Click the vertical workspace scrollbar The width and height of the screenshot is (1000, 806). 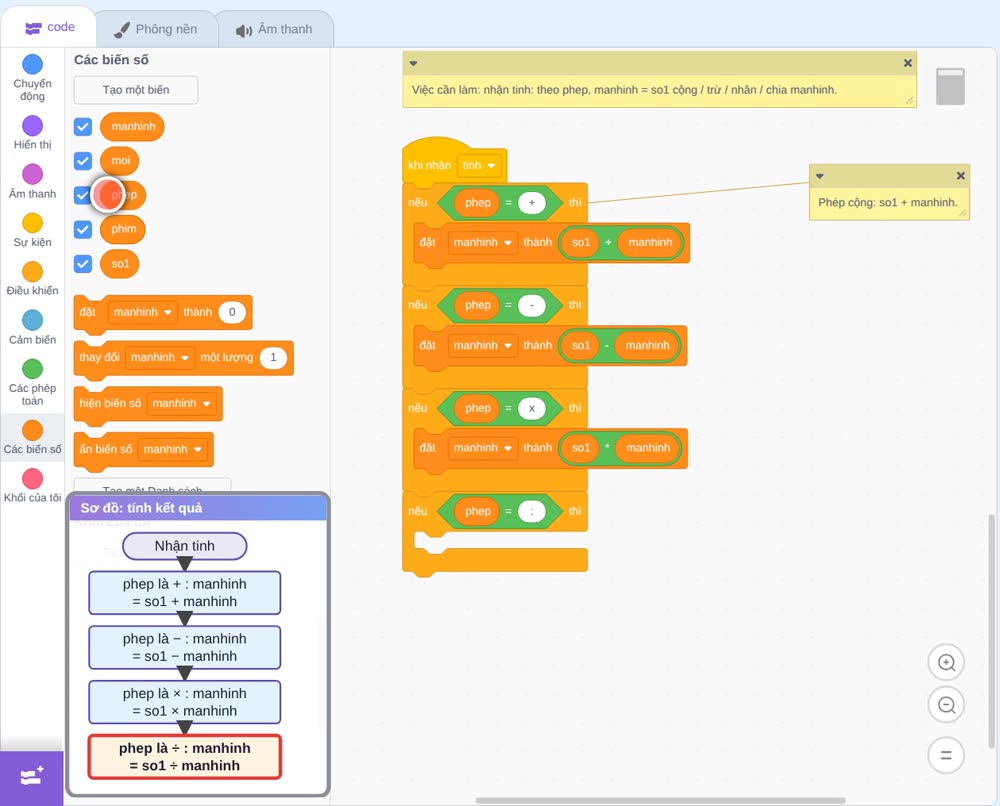(x=991, y=631)
